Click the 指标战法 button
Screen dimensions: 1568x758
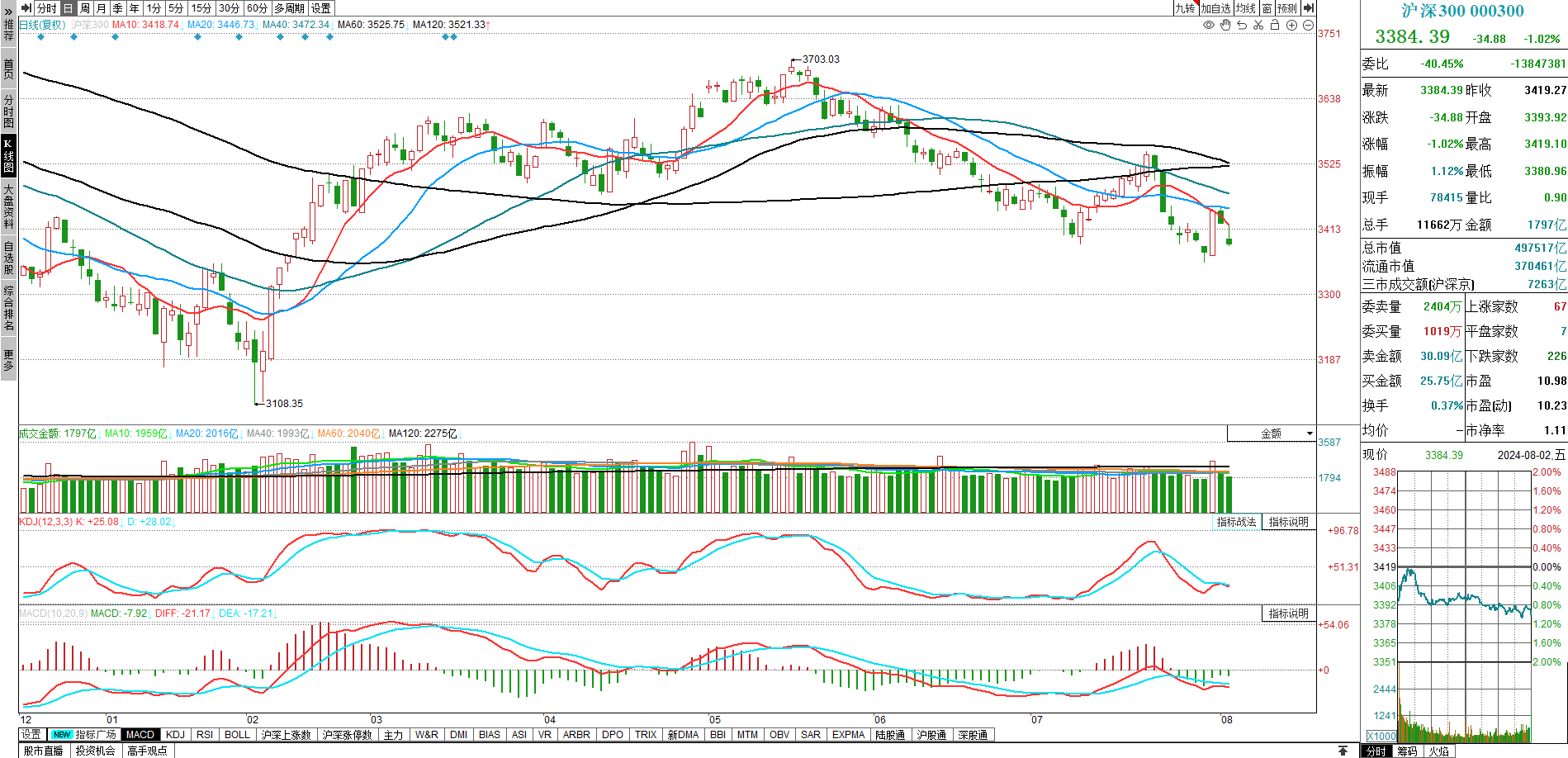1236,522
